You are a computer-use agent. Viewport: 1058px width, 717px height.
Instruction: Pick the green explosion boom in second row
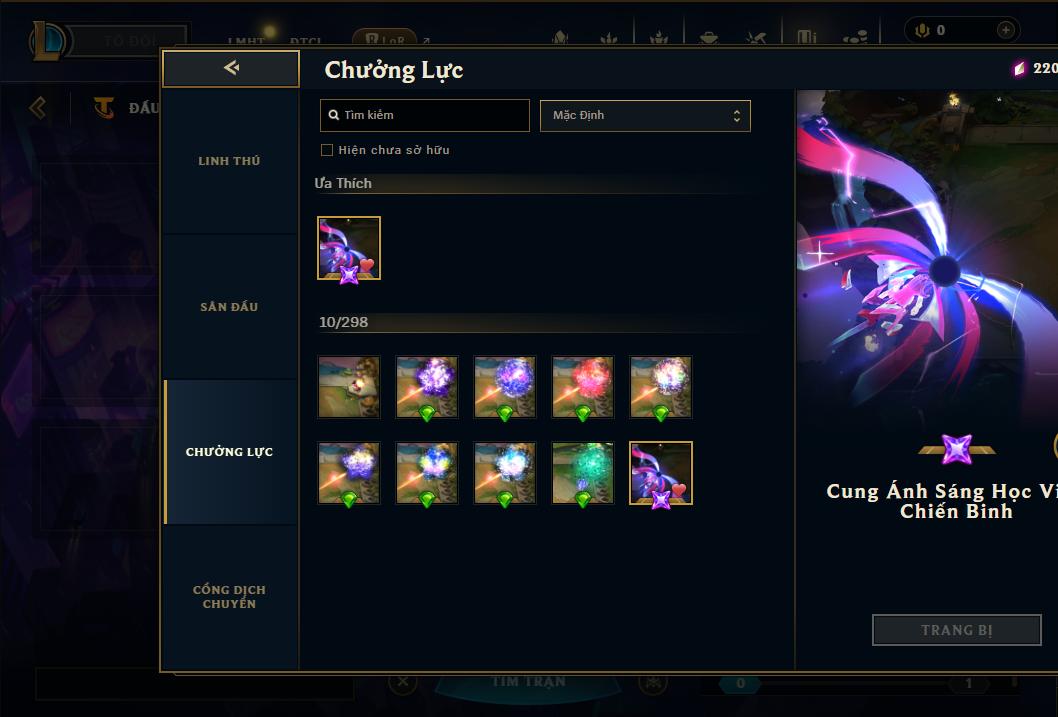tap(583, 473)
